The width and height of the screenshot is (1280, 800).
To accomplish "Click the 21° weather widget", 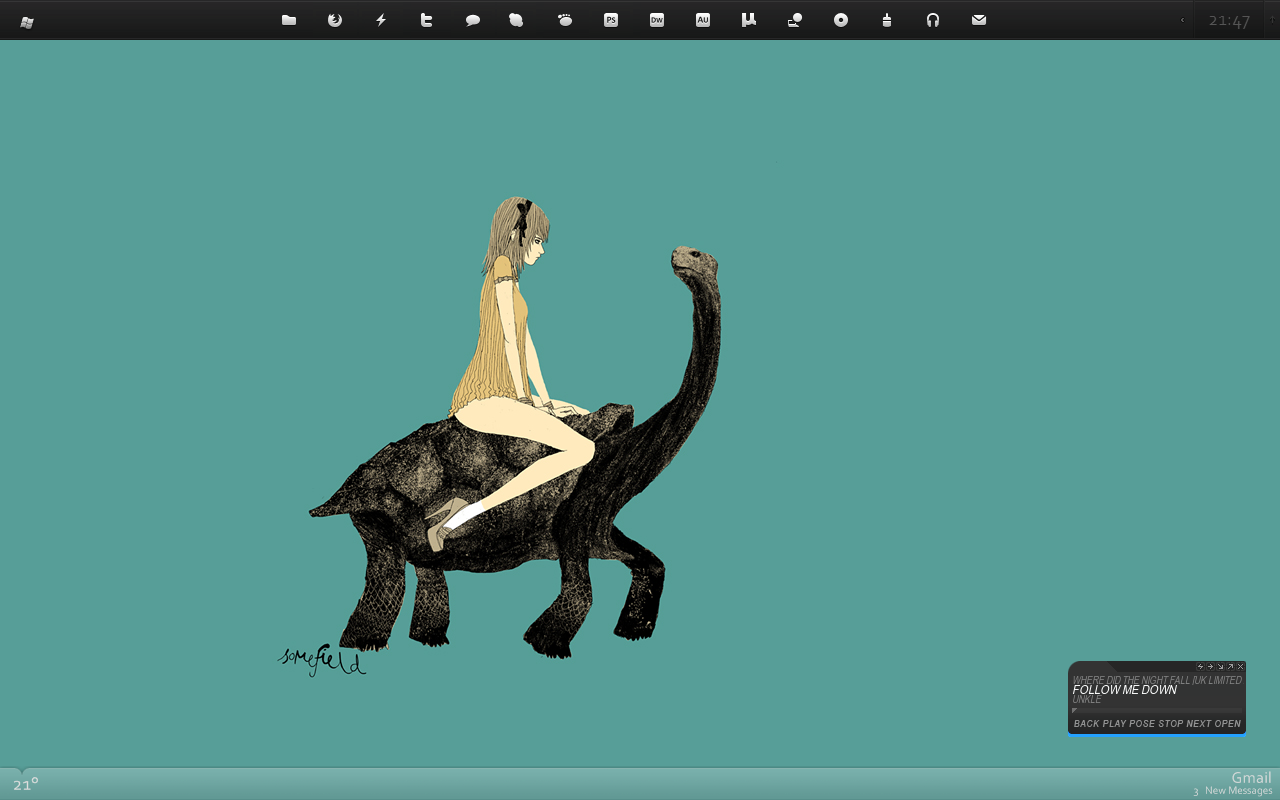I will [26, 784].
